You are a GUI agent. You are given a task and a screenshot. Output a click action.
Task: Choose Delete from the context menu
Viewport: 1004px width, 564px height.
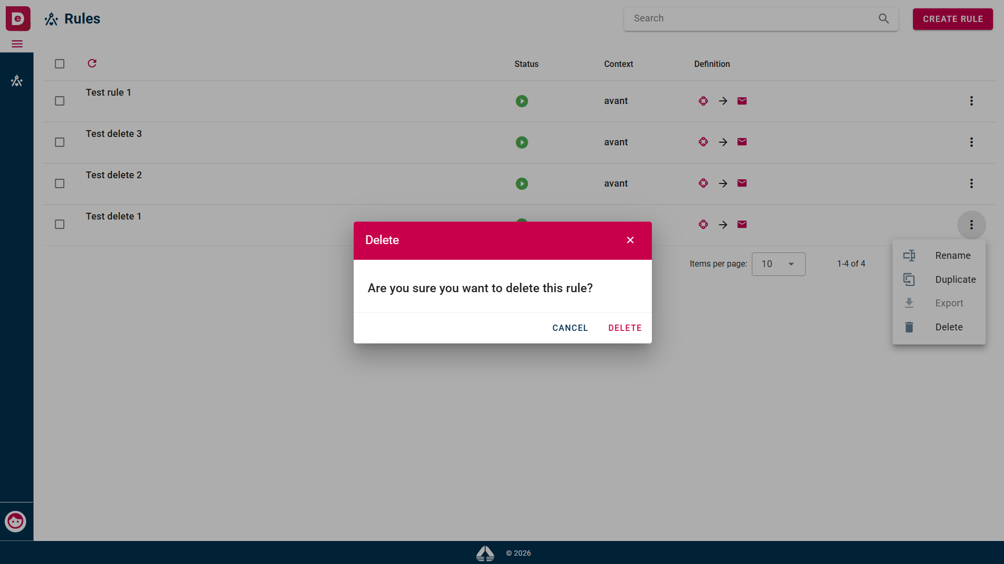tap(939, 327)
